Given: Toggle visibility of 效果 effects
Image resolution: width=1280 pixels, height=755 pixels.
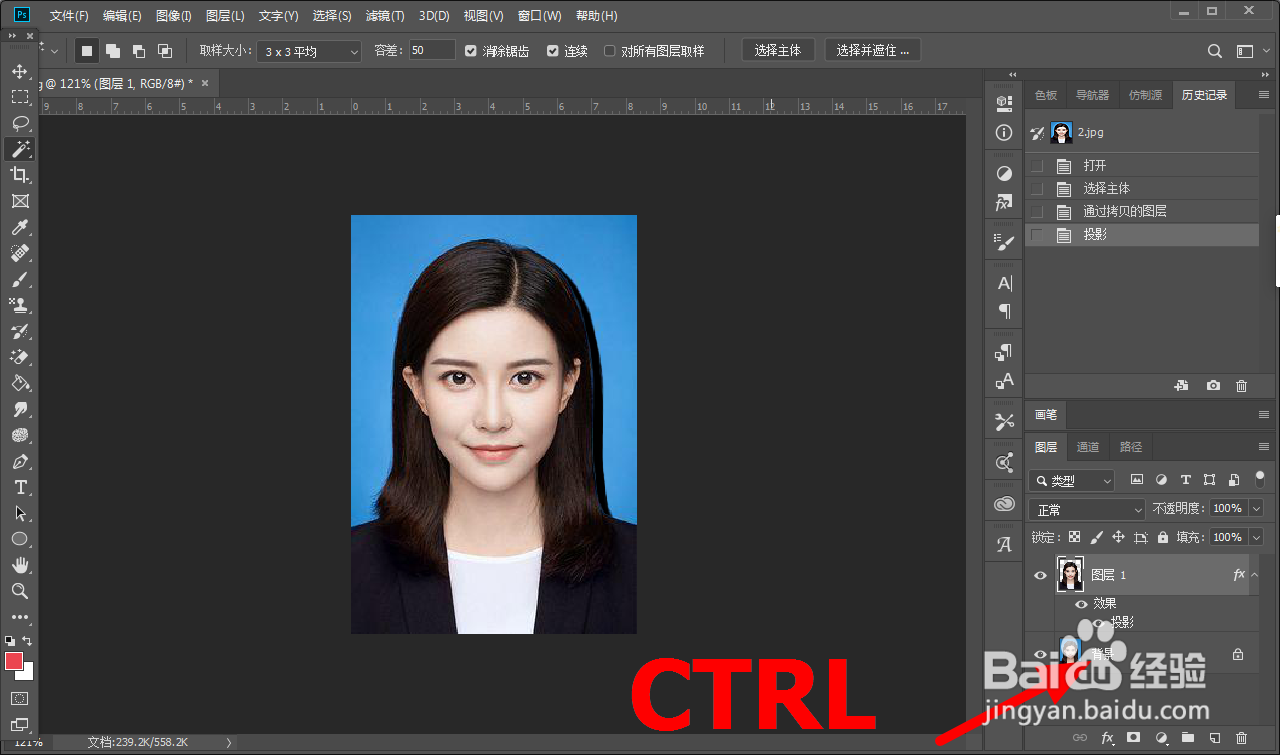Looking at the screenshot, I should [x=1080, y=604].
